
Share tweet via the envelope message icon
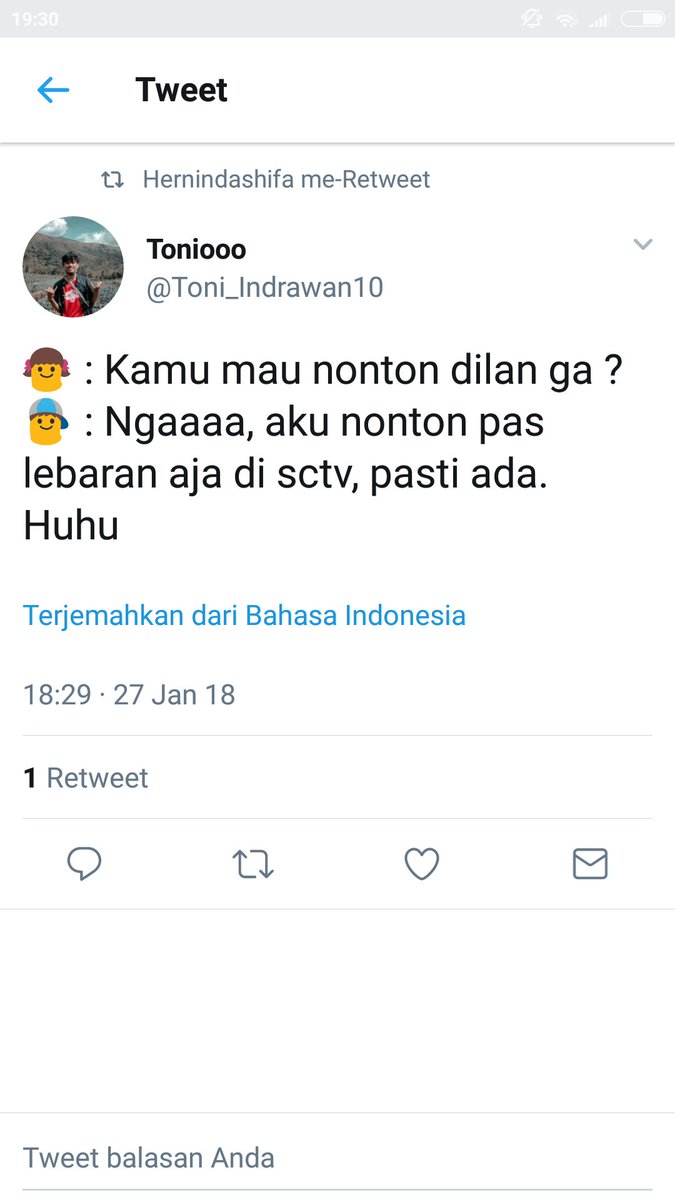pyautogui.click(x=590, y=864)
